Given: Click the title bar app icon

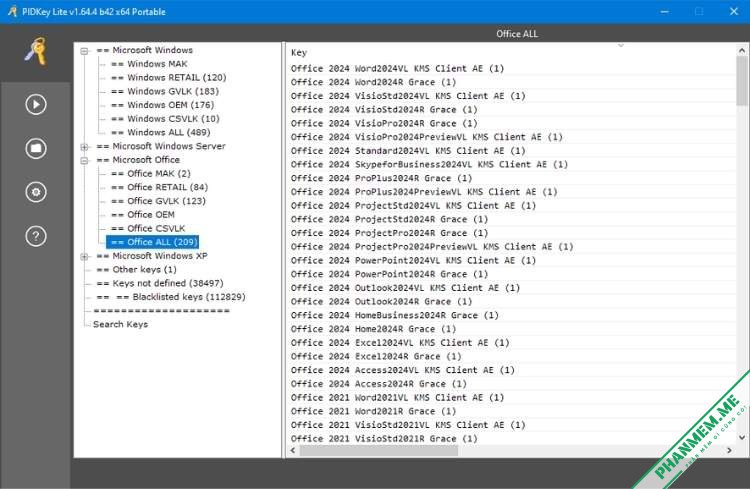Looking at the screenshot, I should click(12, 11).
